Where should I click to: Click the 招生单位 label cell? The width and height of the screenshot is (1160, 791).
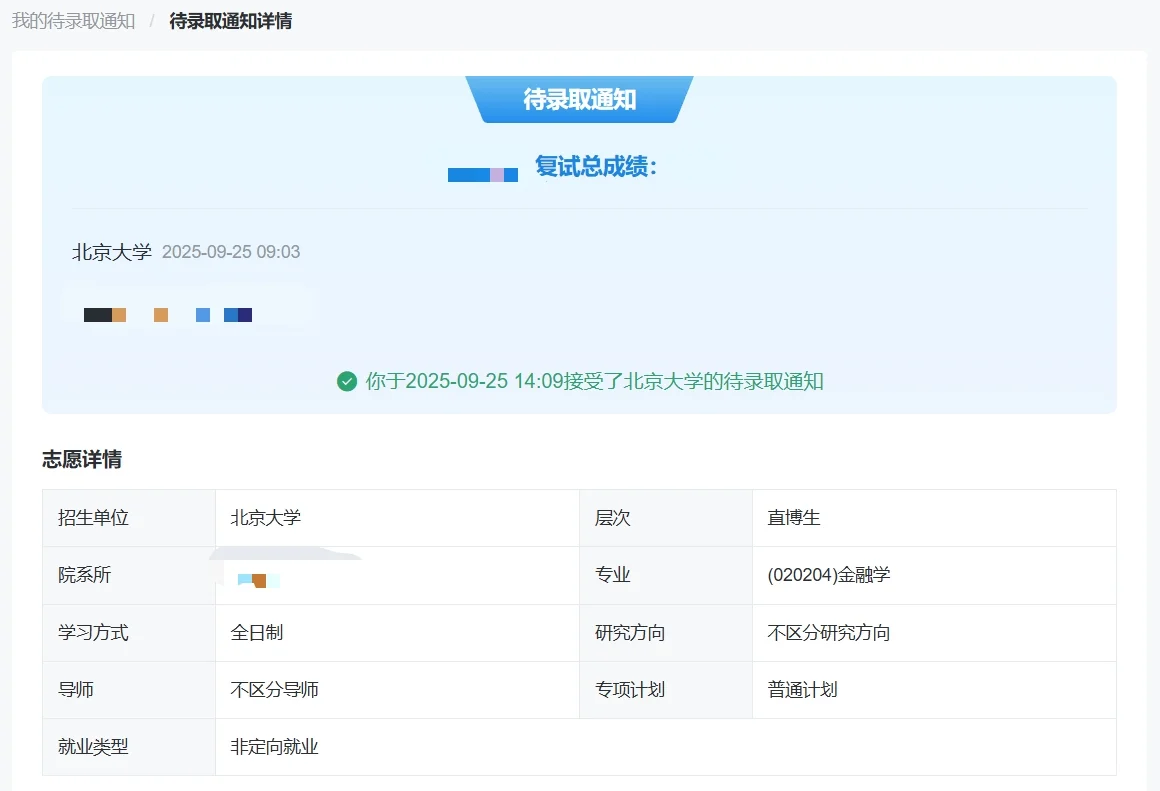coord(129,518)
